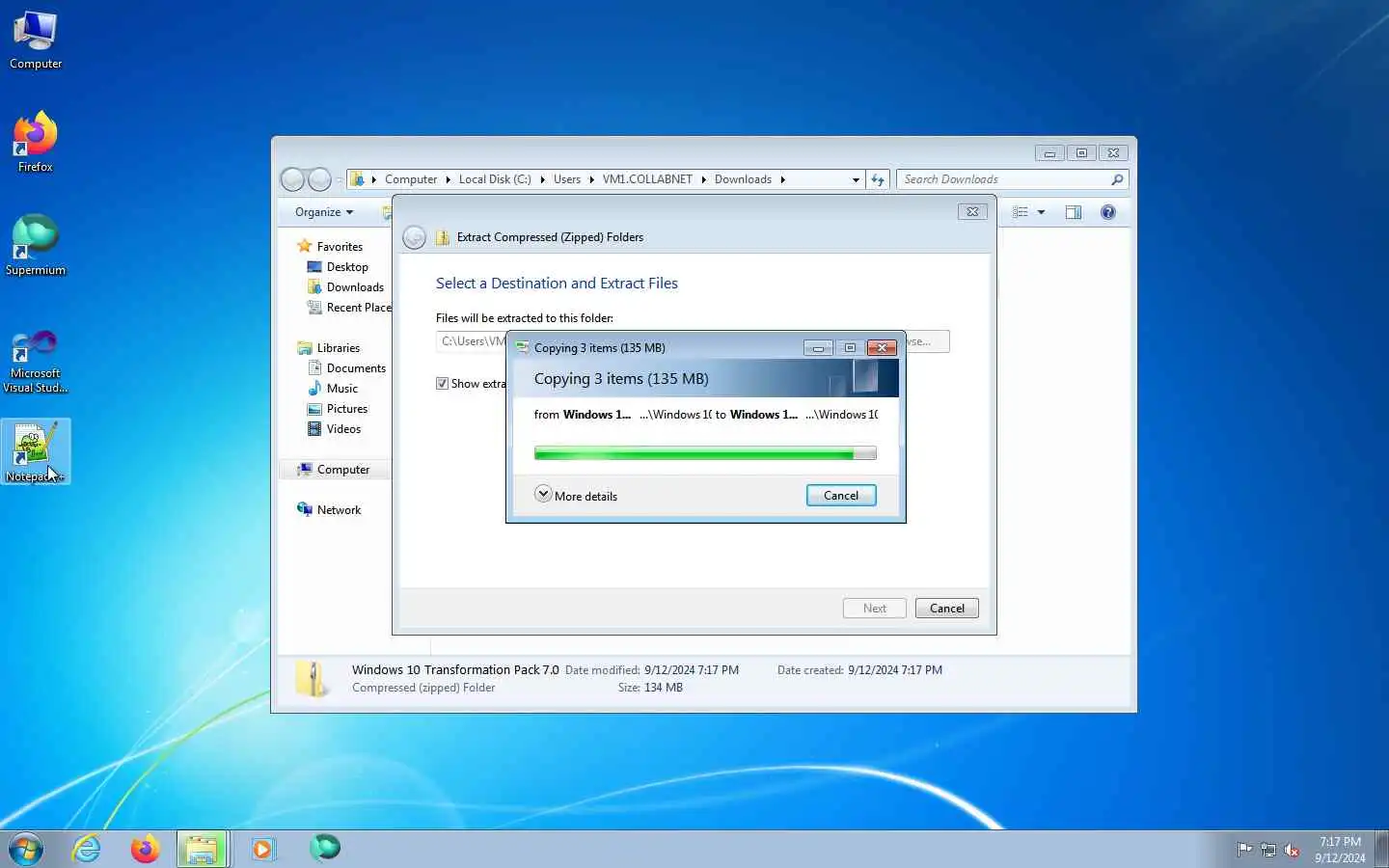Screen dimensions: 1389x868
Task: Expand the arrow after Local Disk (C:) in the address bar
Action: pyautogui.click(x=542, y=179)
